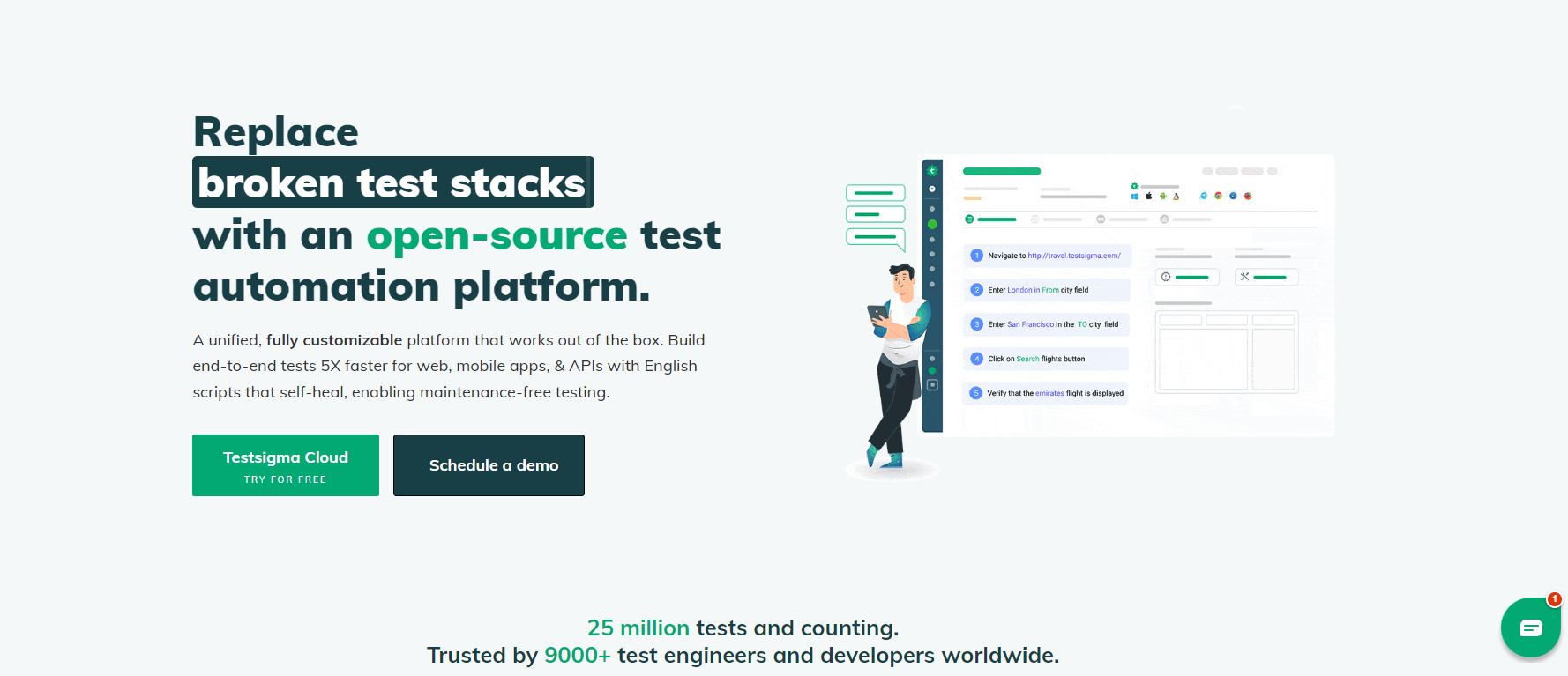This screenshot has height=676, width=1568.
Task: Click the bold 'fully customizable' text
Action: pyautogui.click(x=334, y=340)
